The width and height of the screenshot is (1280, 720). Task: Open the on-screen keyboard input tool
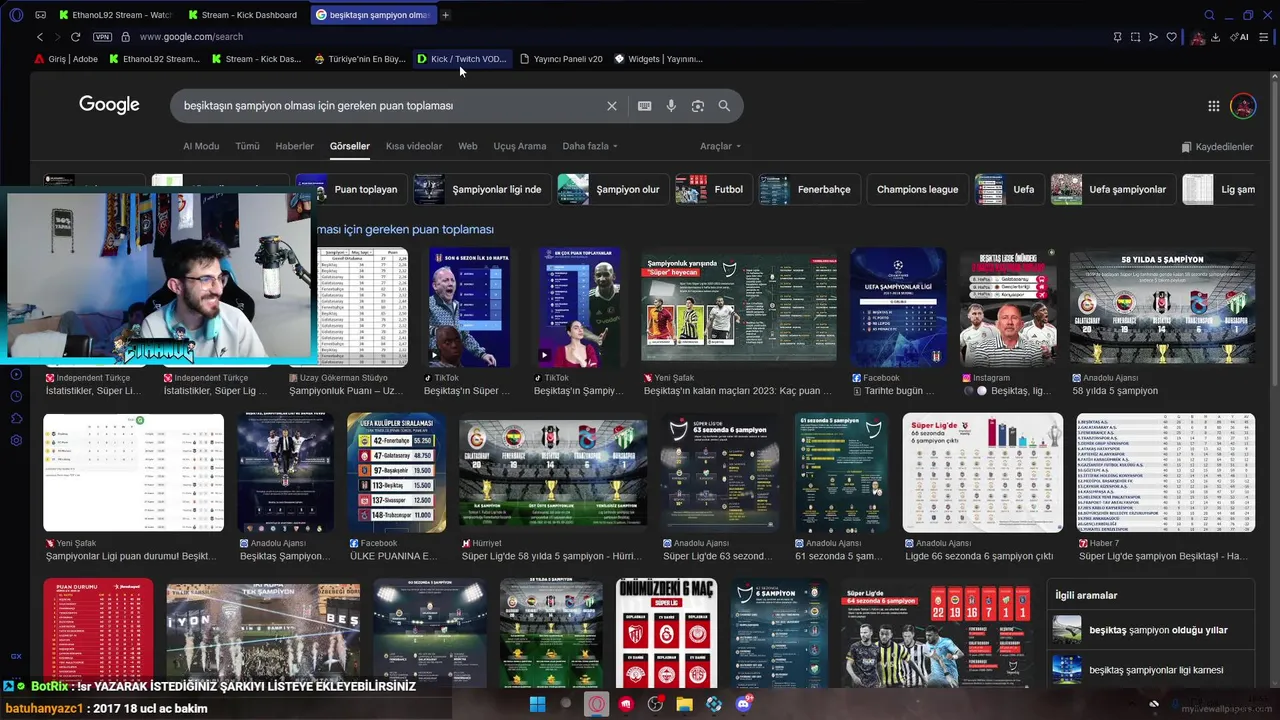pyautogui.click(x=644, y=106)
